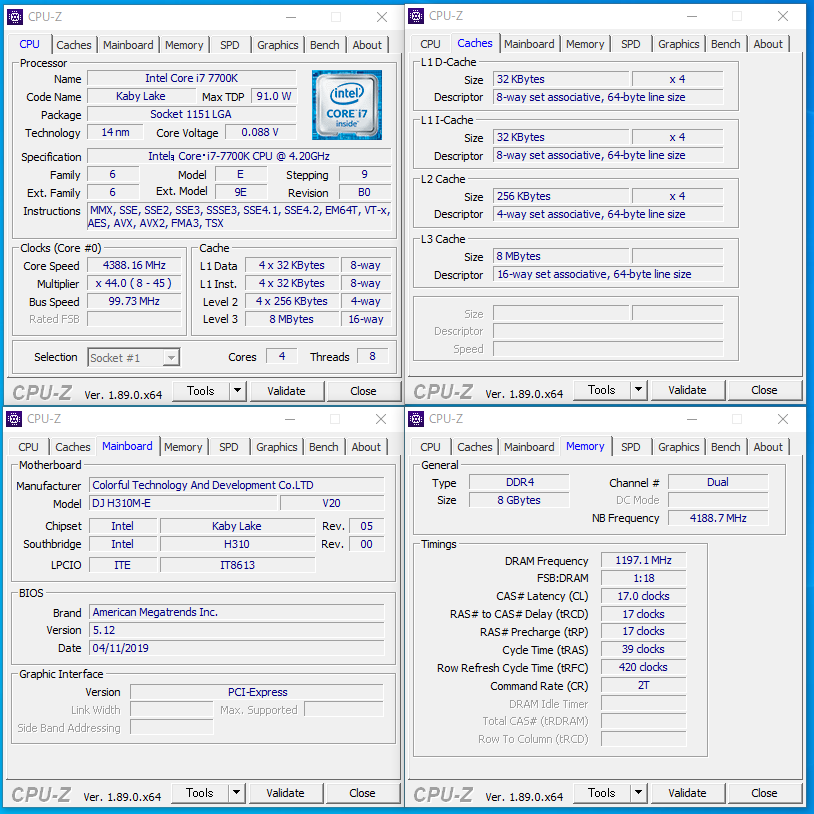Click Core Voltage value 0.088 V
The width and height of the screenshot is (814, 814).
tap(260, 132)
